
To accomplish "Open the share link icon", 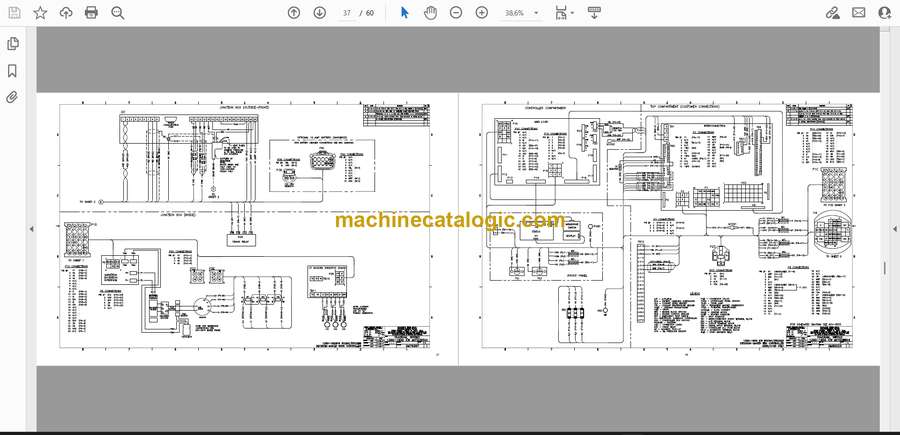I will coord(833,13).
